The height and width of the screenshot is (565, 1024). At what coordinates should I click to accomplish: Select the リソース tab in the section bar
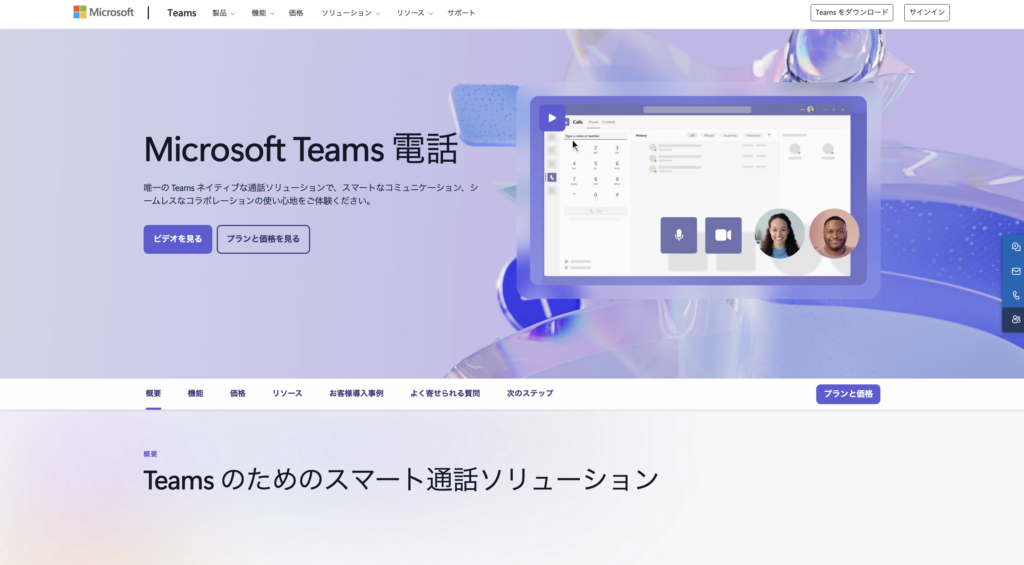[287, 393]
